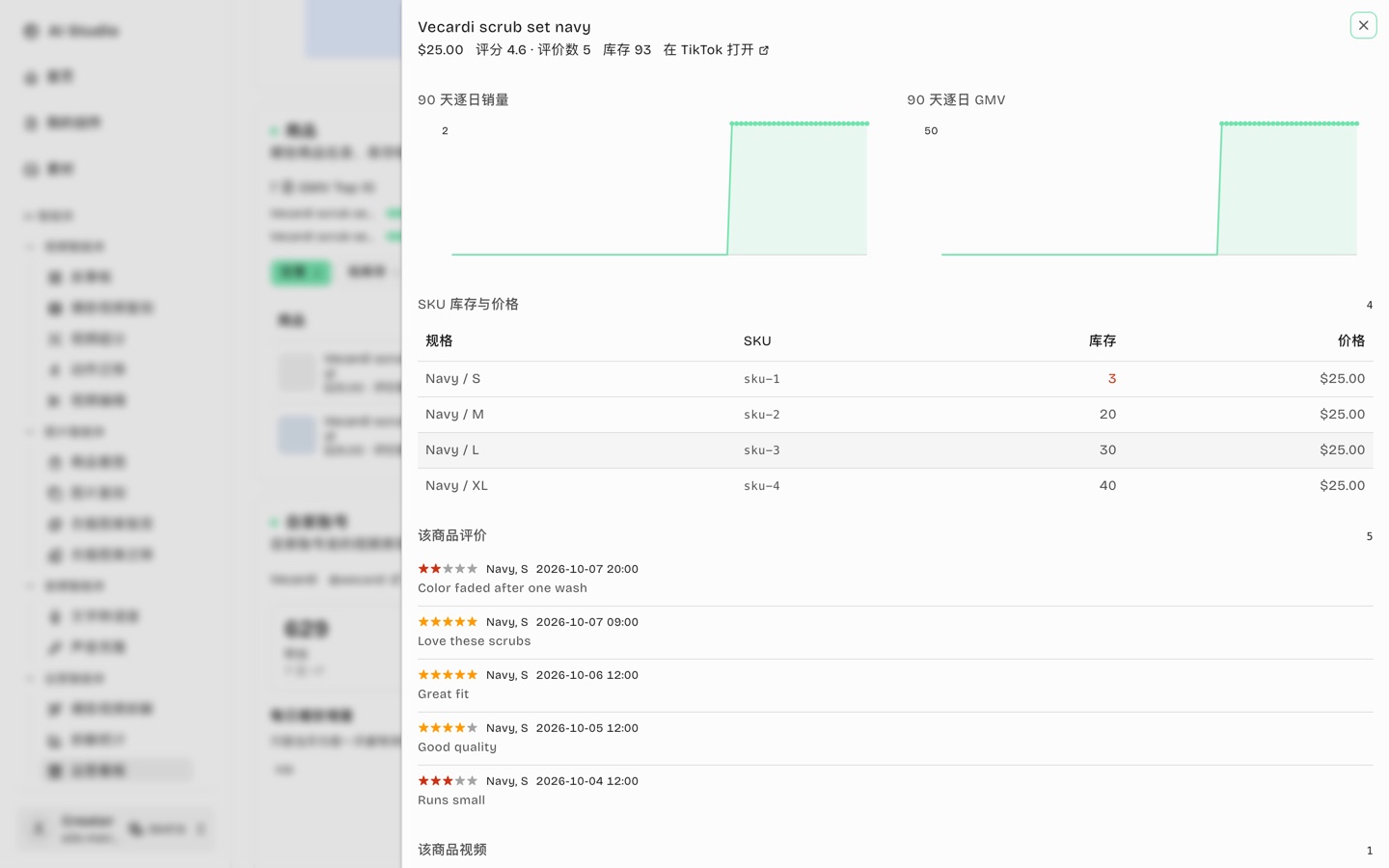
Task: Click the review text Color faded after one wash
Action: [503, 588]
